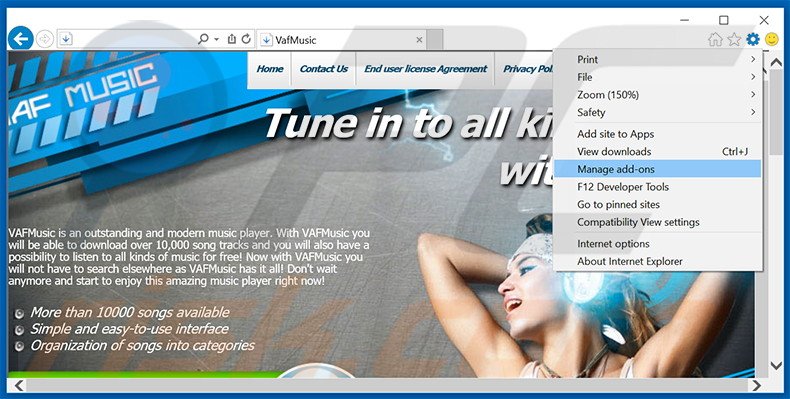790x399 pixels.
Task: Open the Print submenu
Action: [658, 59]
